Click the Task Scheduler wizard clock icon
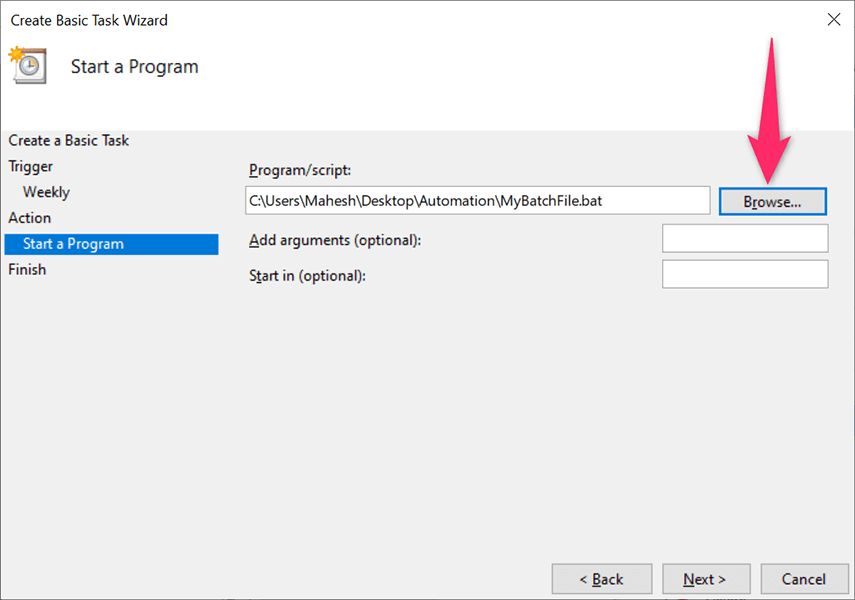The image size is (855, 600). coord(27,64)
